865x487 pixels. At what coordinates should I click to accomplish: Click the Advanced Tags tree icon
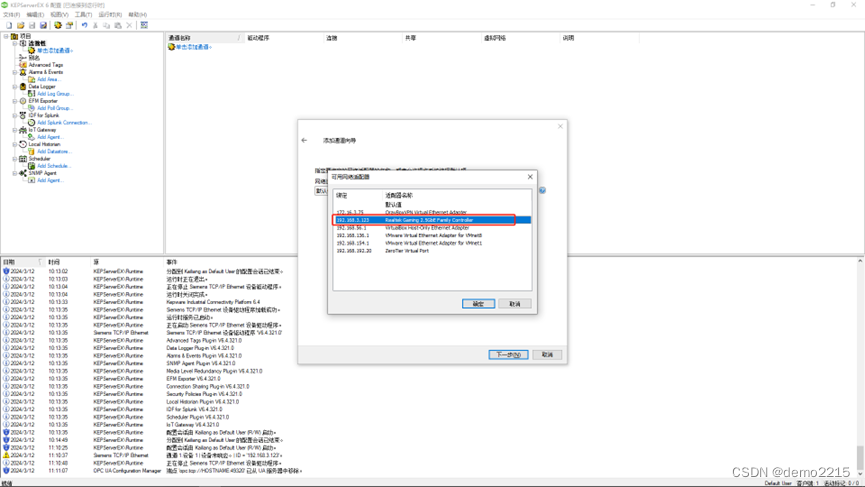pos(23,65)
